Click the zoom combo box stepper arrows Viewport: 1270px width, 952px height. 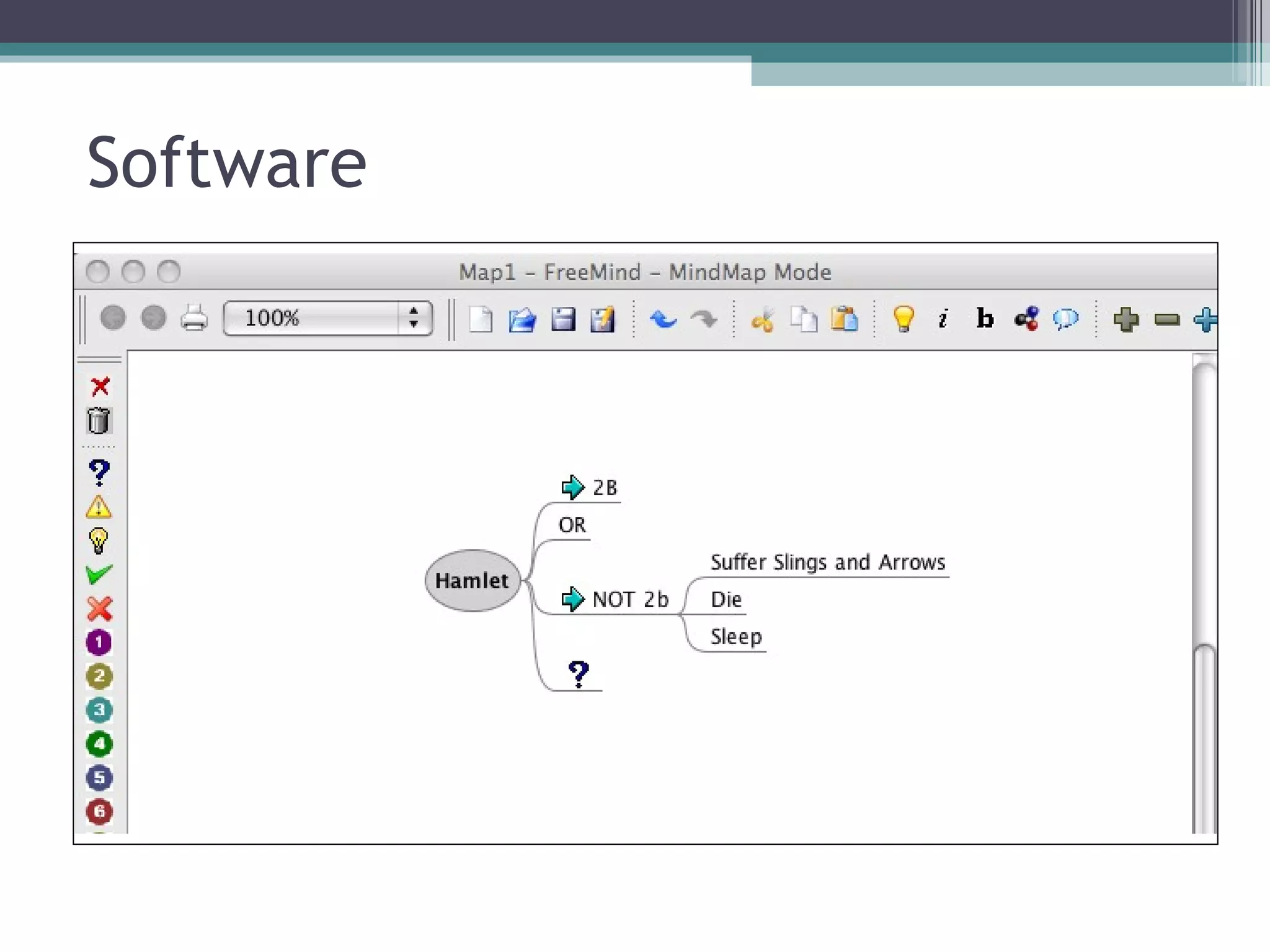(x=414, y=318)
